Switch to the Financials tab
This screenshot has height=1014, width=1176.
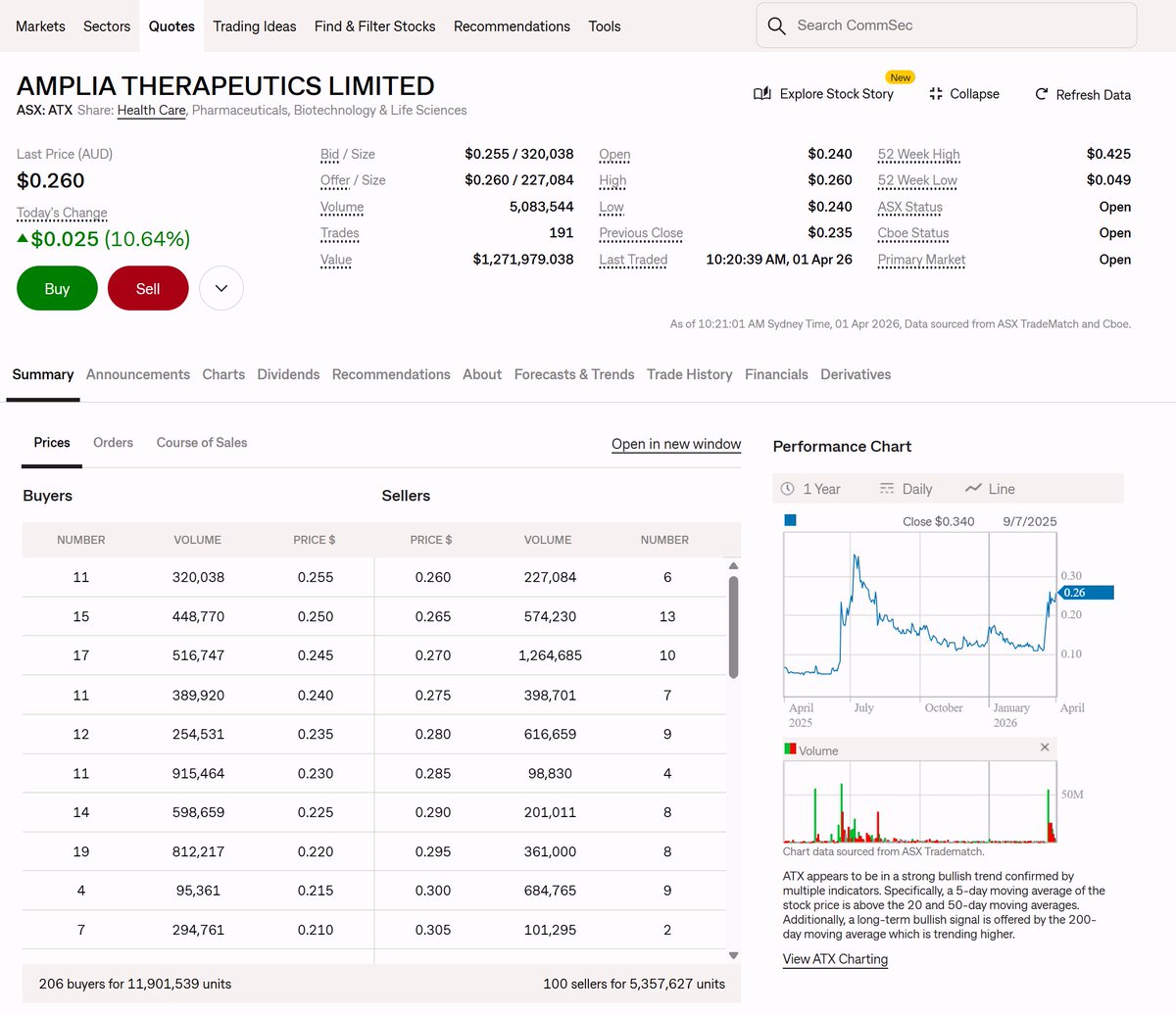click(x=776, y=374)
